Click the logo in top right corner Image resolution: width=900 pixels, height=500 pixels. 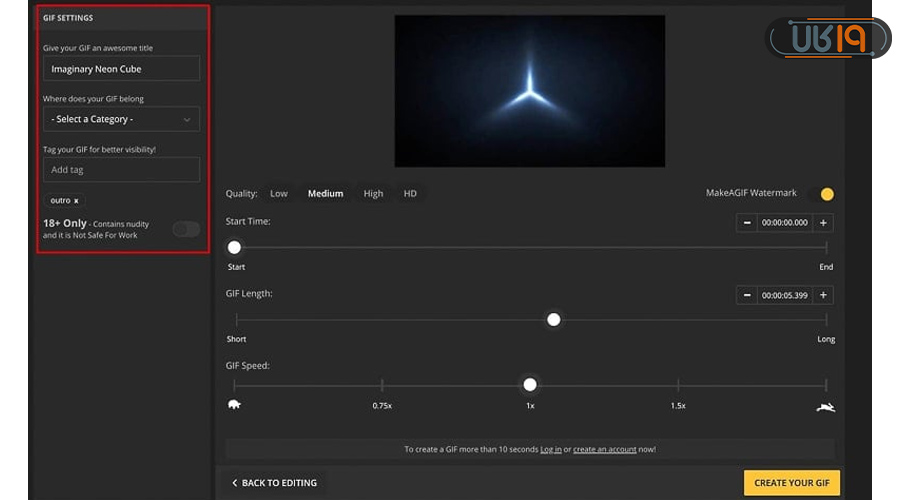click(828, 38)
